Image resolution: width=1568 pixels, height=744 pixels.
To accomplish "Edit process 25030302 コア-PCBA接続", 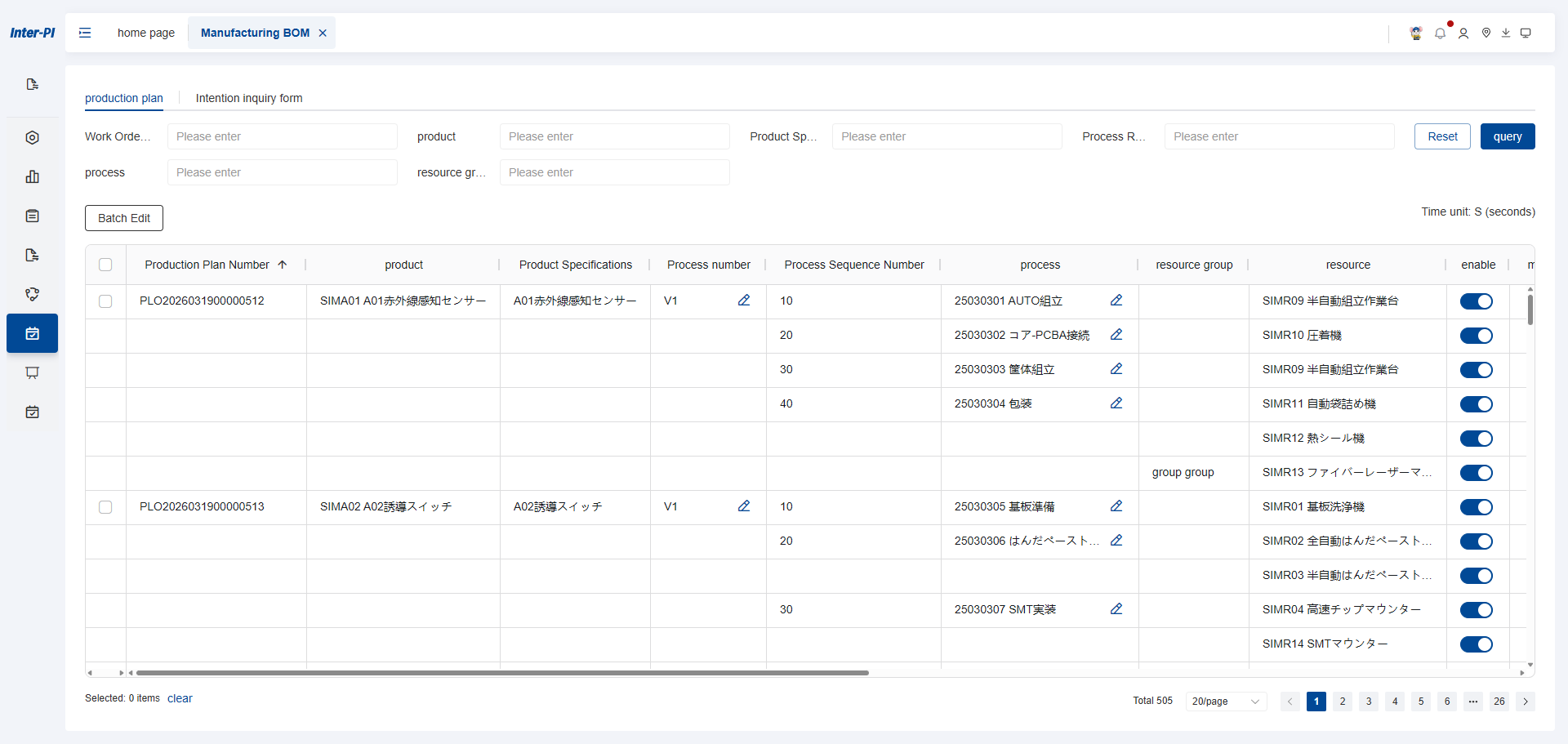I will 1116,335.
